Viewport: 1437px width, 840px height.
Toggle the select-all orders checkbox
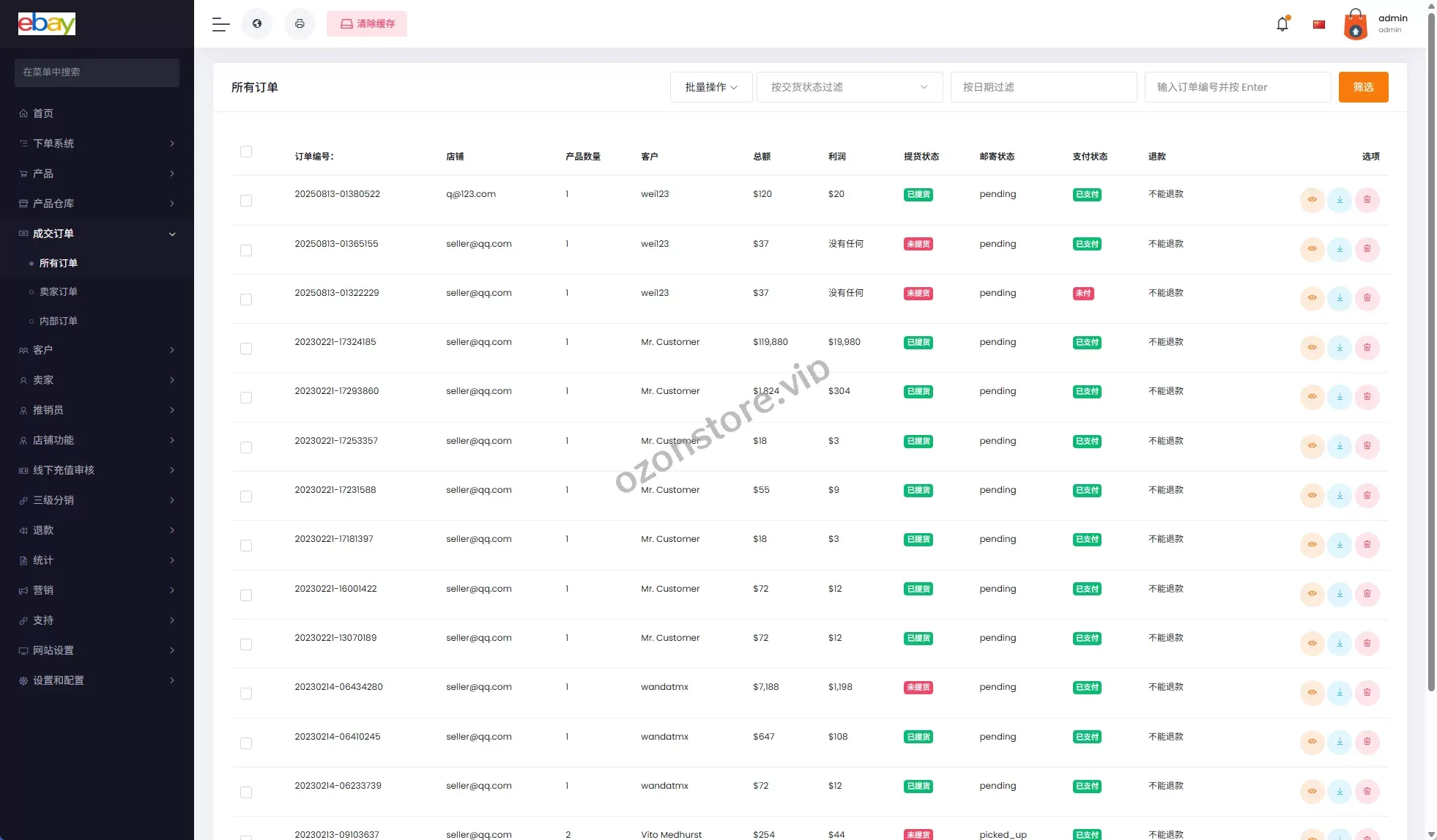246,152
